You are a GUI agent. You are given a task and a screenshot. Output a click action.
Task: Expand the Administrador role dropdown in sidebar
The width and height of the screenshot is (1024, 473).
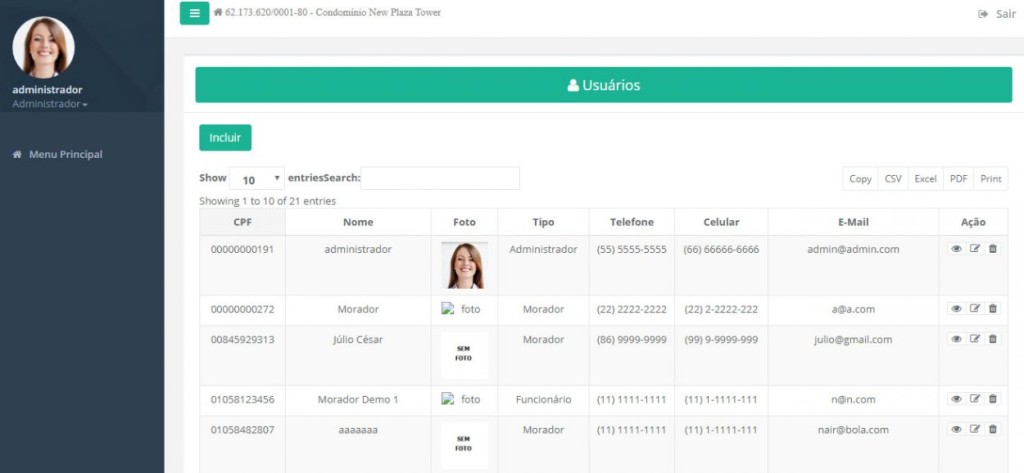(50, 104)
